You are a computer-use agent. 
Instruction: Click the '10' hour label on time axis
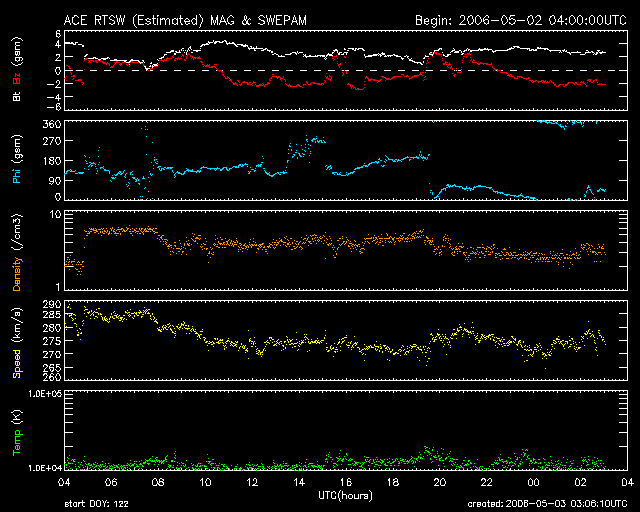pyautogui.click(x=205, y=483)
